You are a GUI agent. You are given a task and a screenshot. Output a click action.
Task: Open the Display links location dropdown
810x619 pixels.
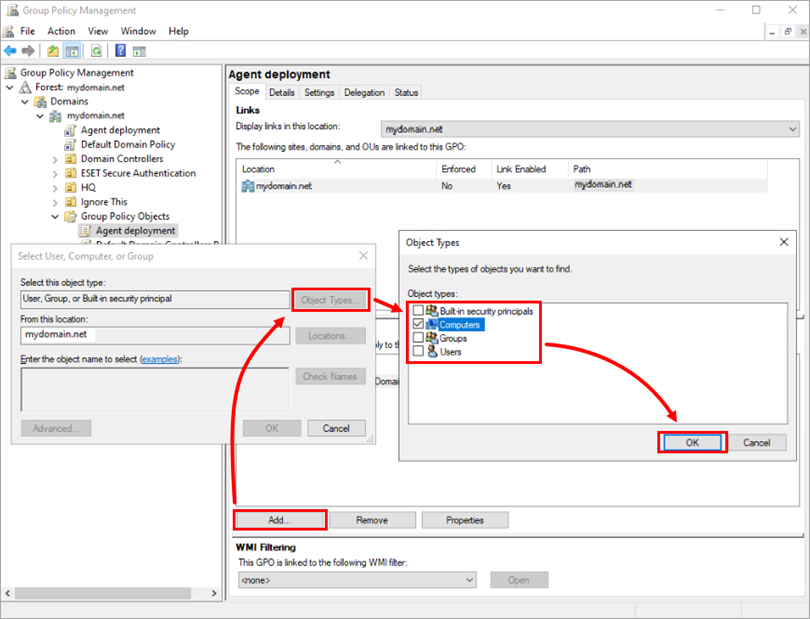coord(791,128)
